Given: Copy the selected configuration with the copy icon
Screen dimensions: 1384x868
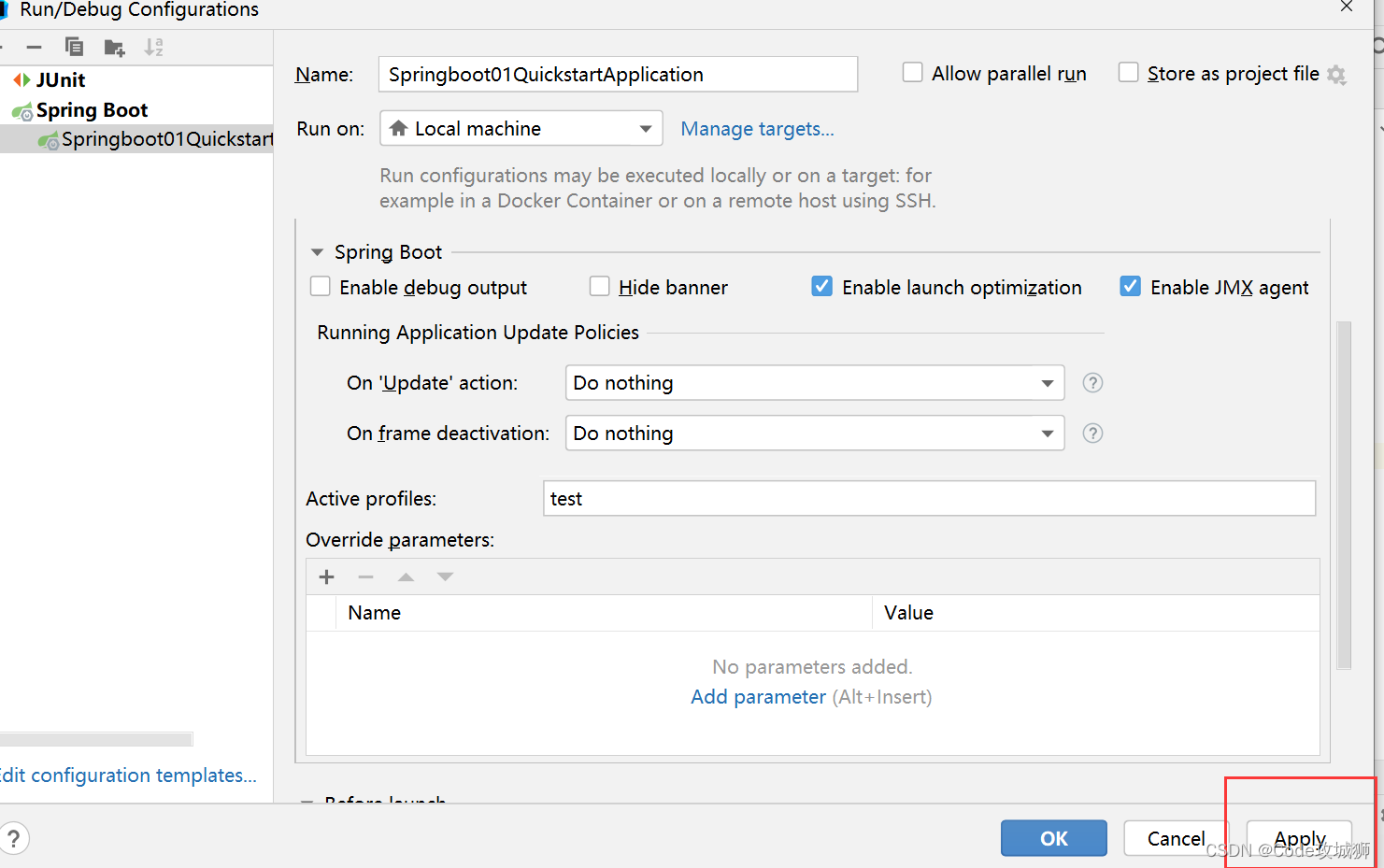Looking at the screenshot, I should point(75,47).
